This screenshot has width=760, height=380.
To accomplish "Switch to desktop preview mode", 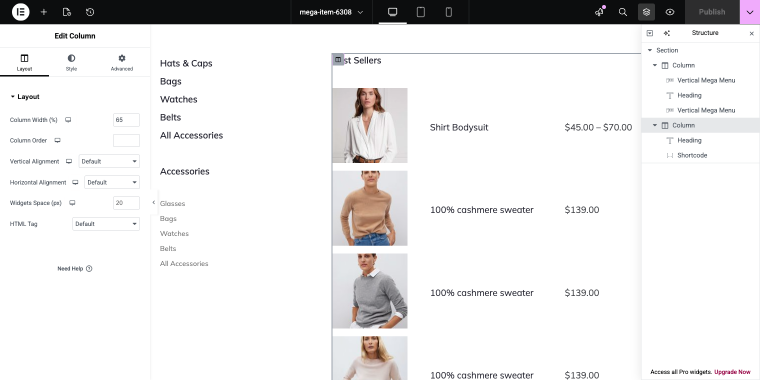I will pos(393,12).
